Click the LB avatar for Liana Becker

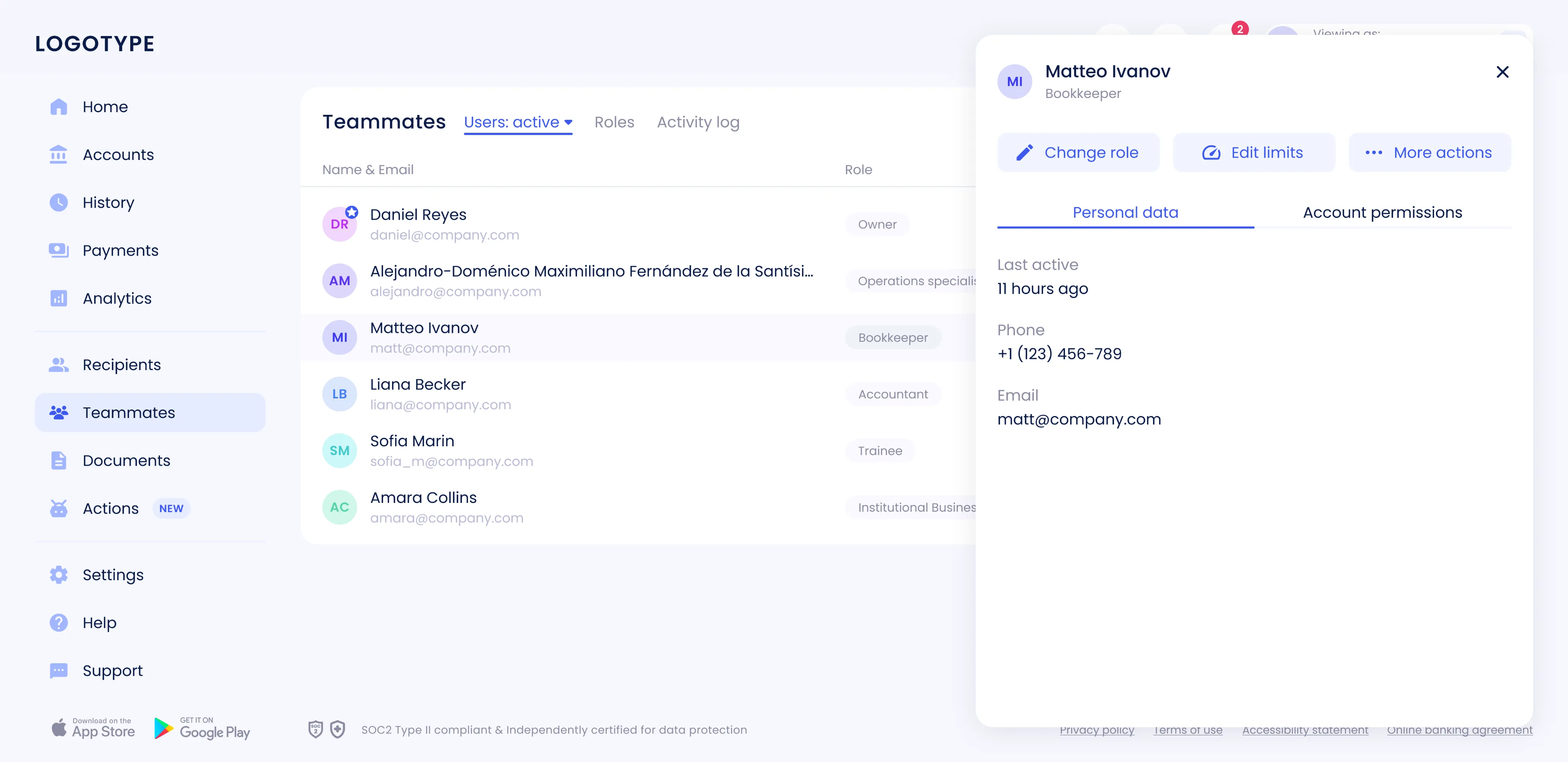[340, 394]
